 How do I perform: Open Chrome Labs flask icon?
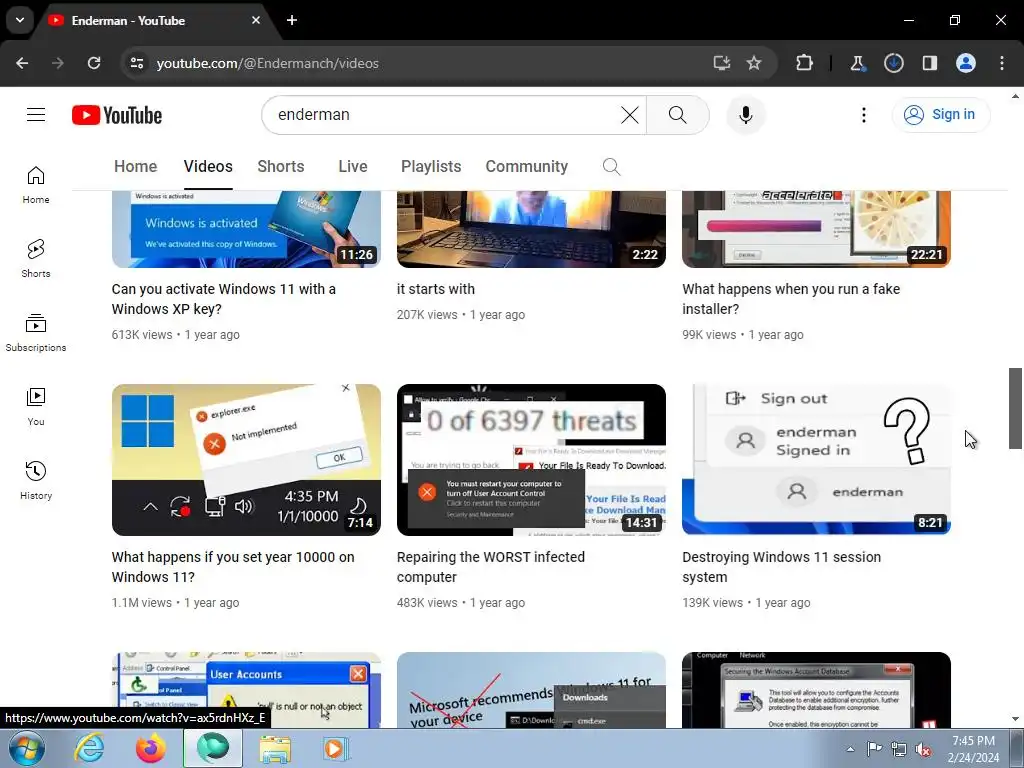click(x=857, y=63)
